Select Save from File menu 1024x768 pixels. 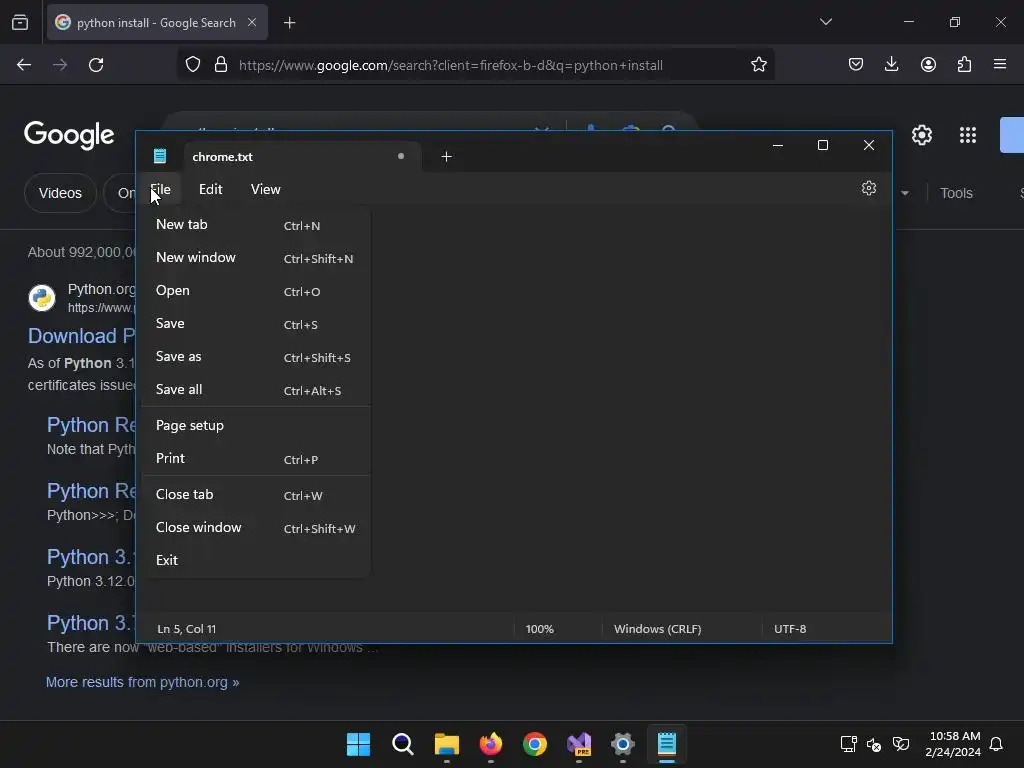[x=255, y=324]
